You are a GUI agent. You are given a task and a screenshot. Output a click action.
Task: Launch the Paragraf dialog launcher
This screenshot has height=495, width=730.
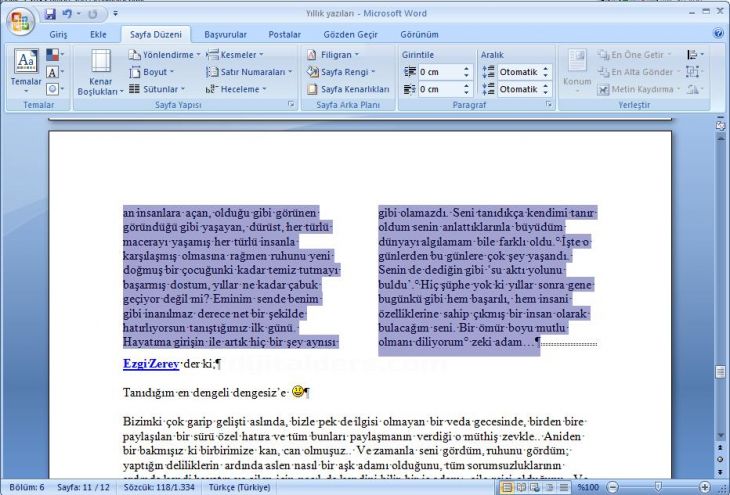(x=549, y=105)
